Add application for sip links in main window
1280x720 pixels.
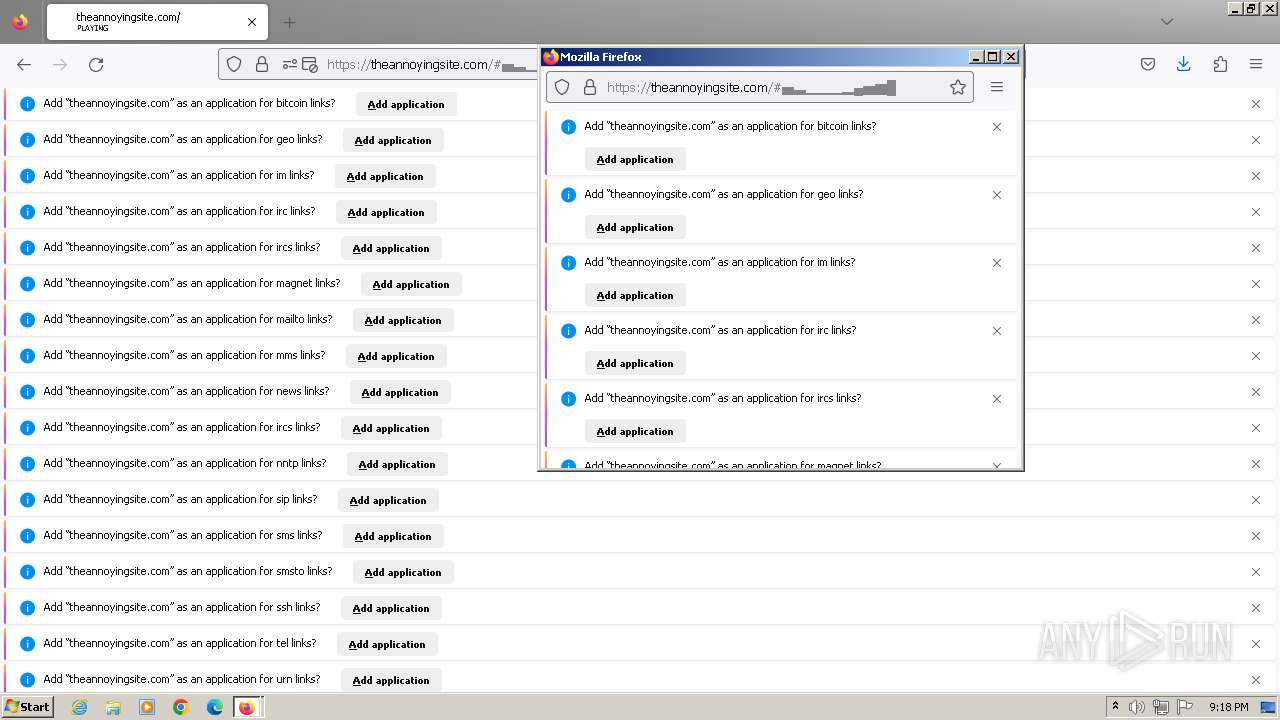coord(388,500)
